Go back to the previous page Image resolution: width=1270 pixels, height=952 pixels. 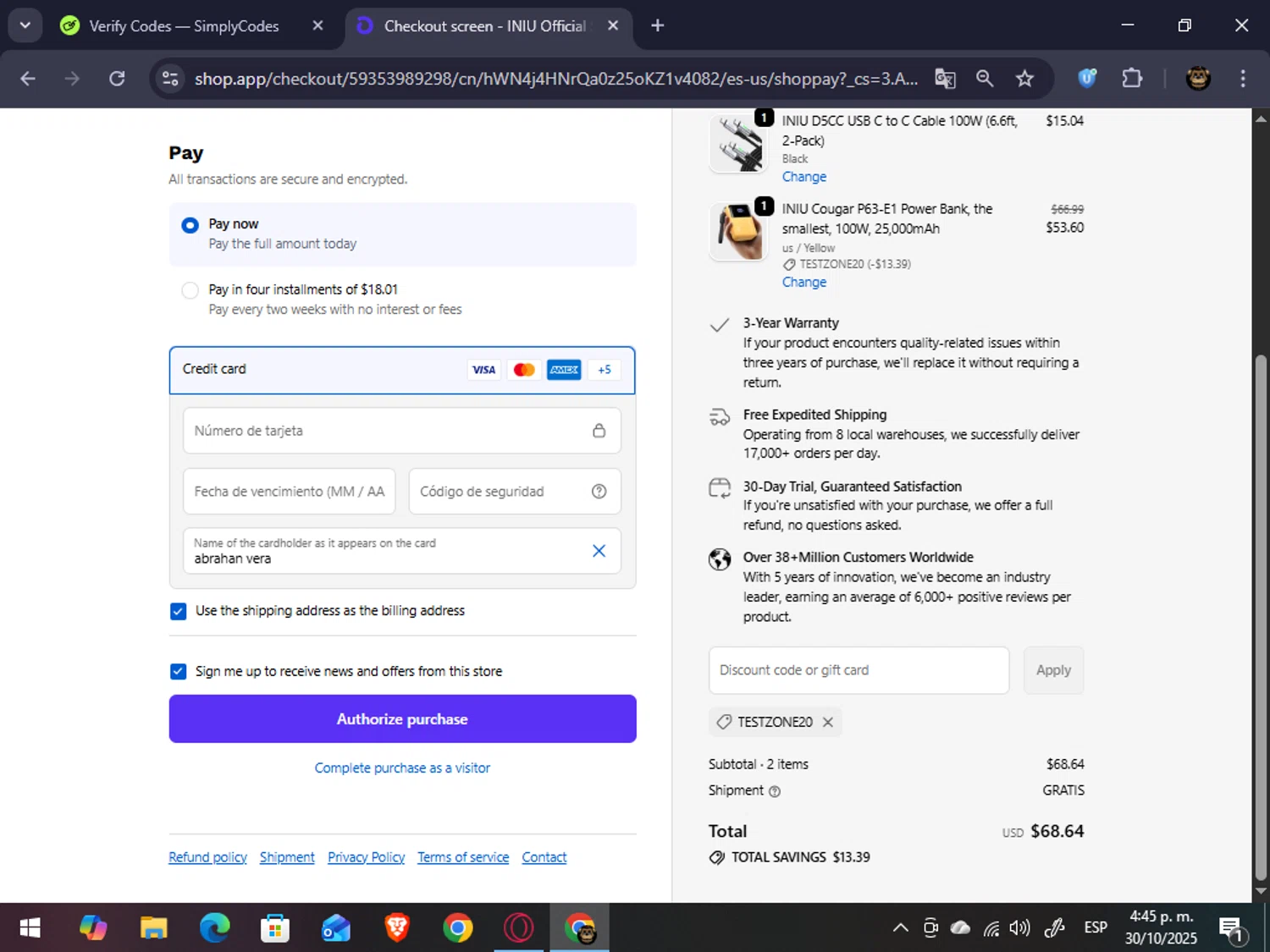coord(28,79)
